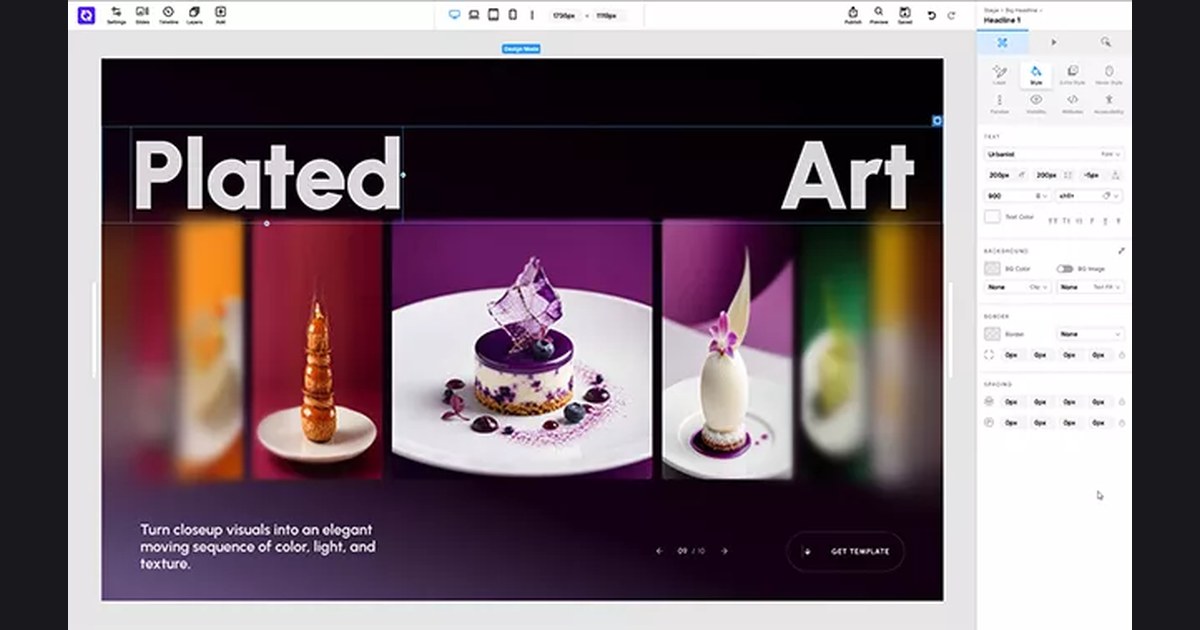The height and width of the screenshot is (630, 1200).
Task: Open the Slides panel
Action: point(142,15)
